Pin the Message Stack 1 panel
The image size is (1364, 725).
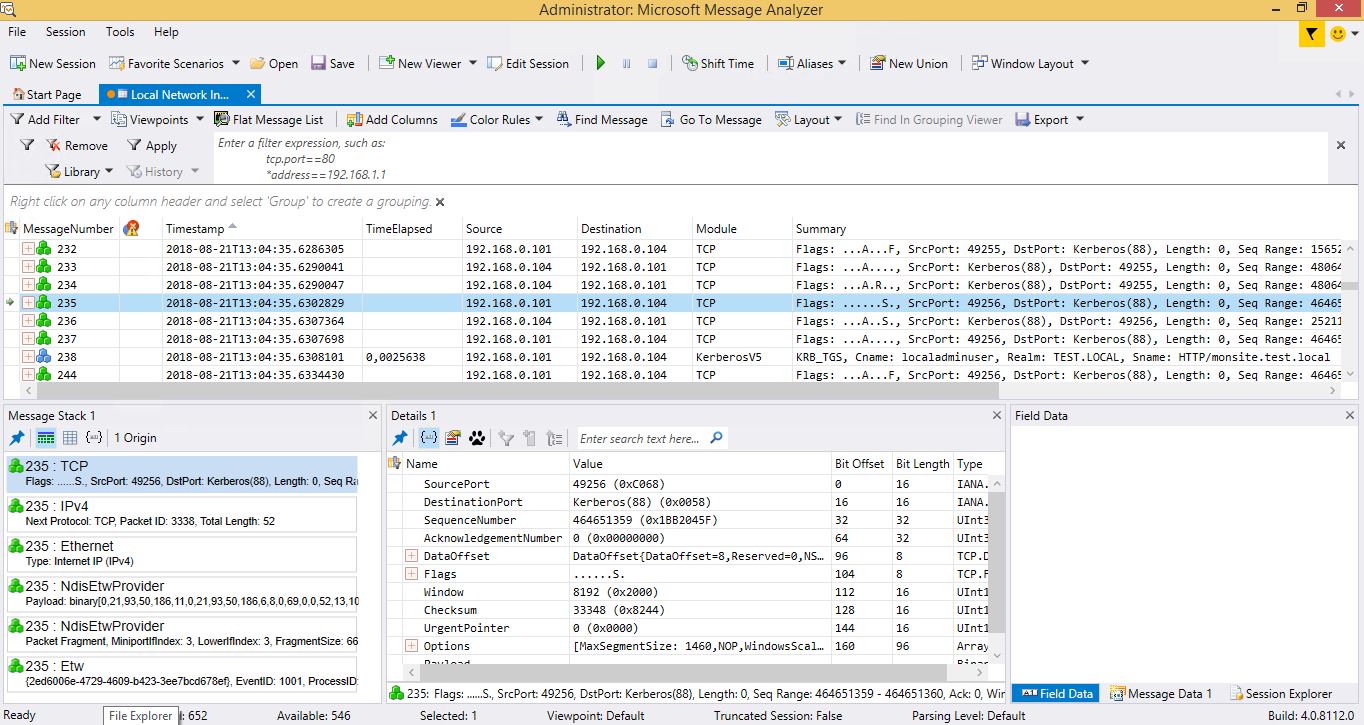click(17, 438)
